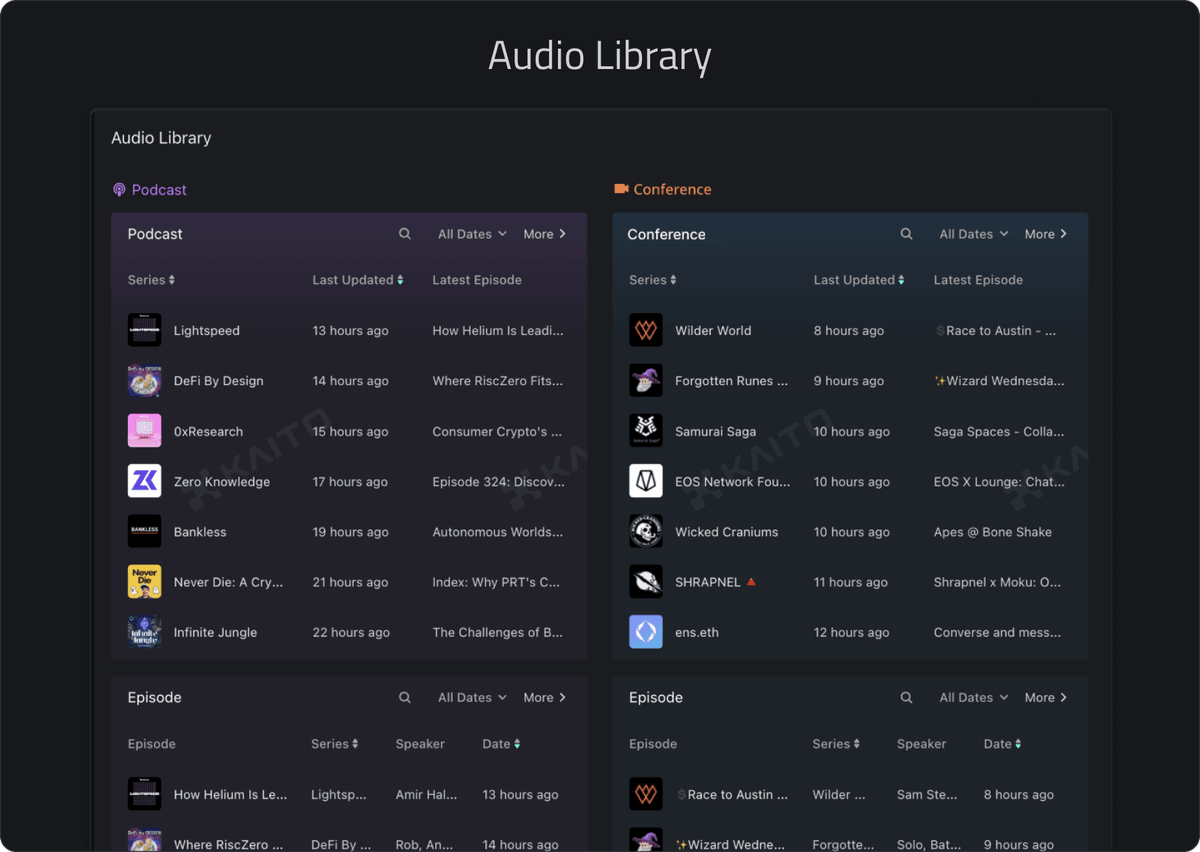This screenshot has width=1200, height=852.
Task: Click logo of How Helium episode row
Action: coord(144,794)
